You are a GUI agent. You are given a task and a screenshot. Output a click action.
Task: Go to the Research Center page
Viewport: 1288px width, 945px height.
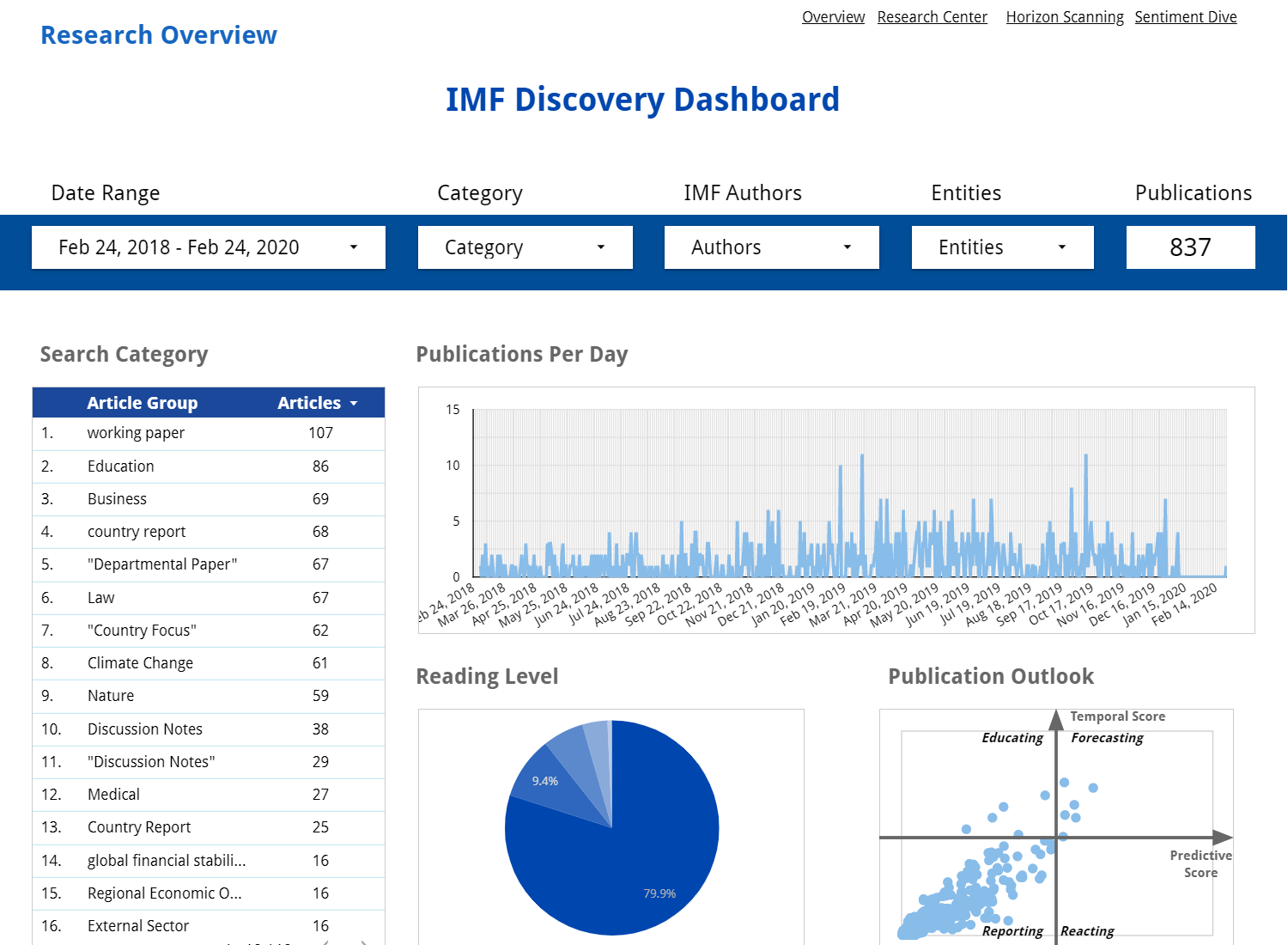932,17
